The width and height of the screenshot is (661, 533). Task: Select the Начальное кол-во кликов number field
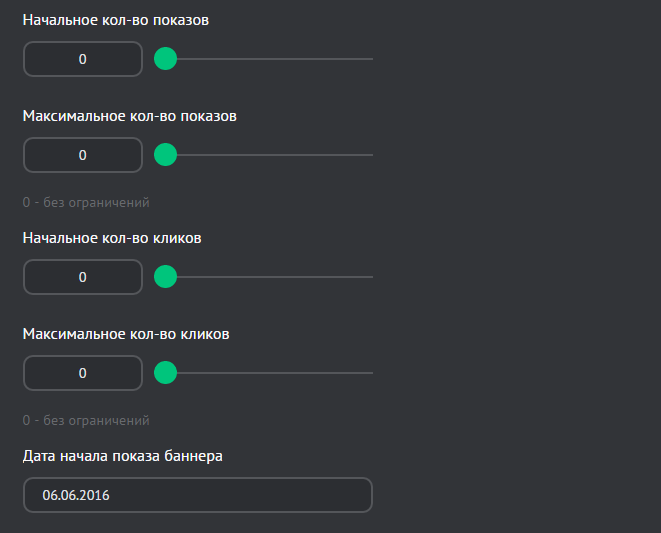83,277
